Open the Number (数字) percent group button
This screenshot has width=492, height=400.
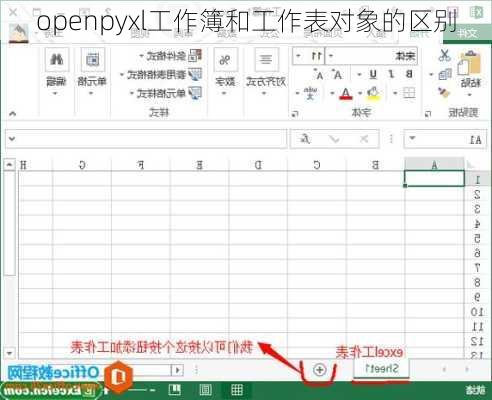225,71
